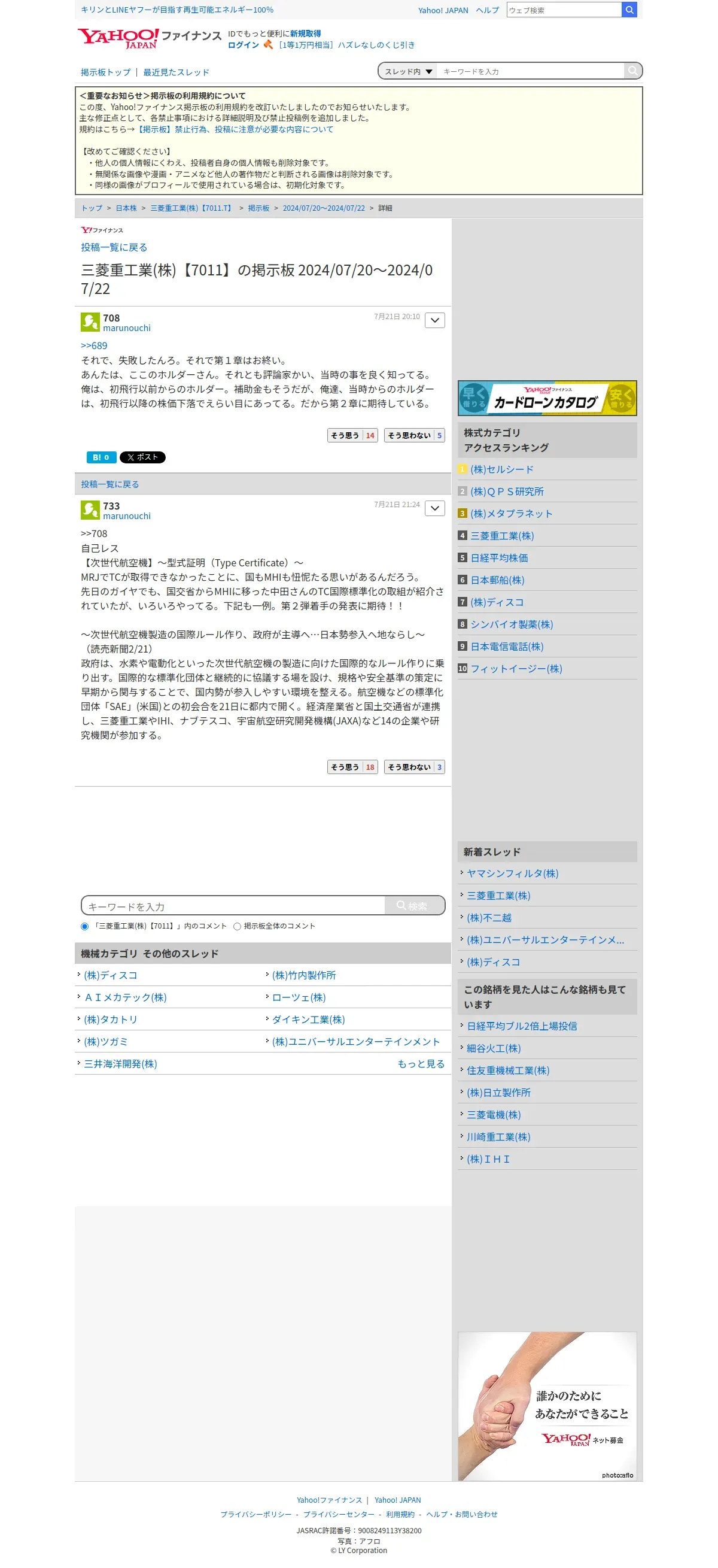Click ログイン link
The width and height of the screenshot is (718, 1568).
[244, 45]
